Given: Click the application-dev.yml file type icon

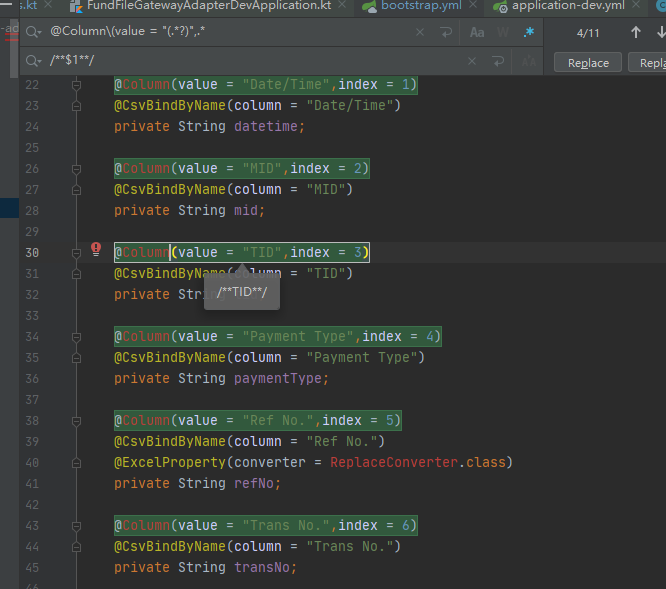Looking at the screenshot, I should click(500, 6).
